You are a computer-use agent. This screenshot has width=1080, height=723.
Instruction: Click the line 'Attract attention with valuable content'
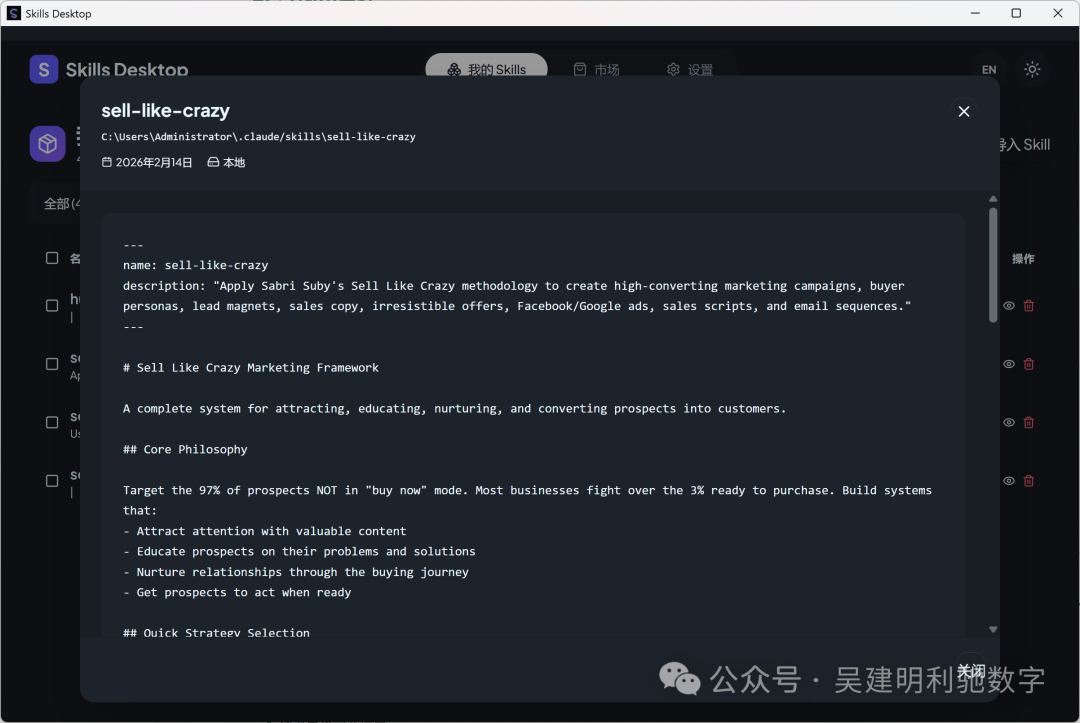(x=271, y=532)
